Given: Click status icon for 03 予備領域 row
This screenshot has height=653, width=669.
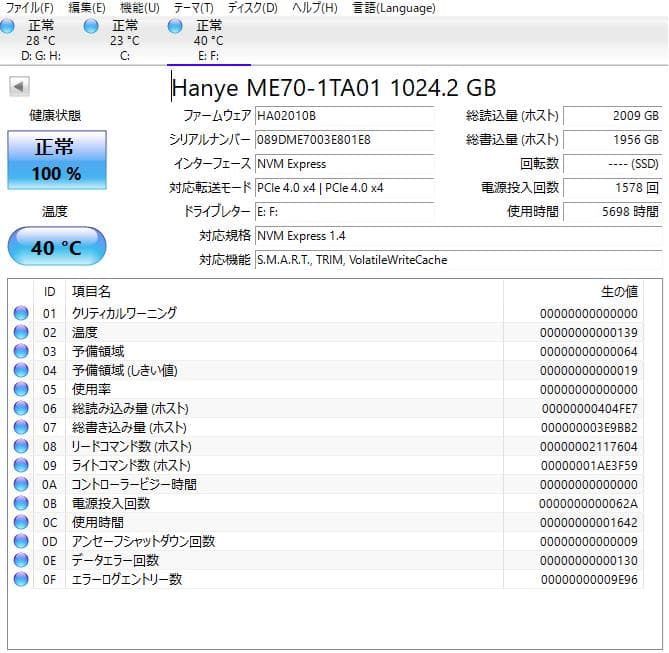Looking at the screenshot, I should point(21,351).
